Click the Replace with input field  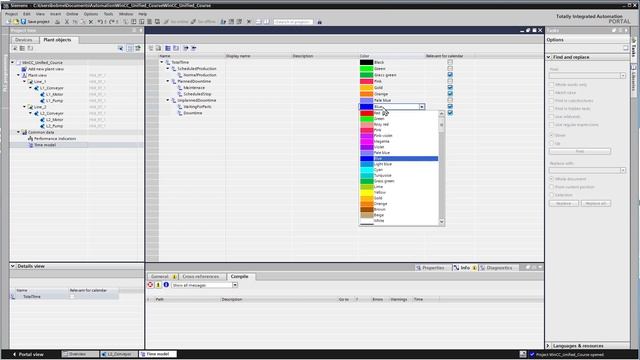pos(587,170)
